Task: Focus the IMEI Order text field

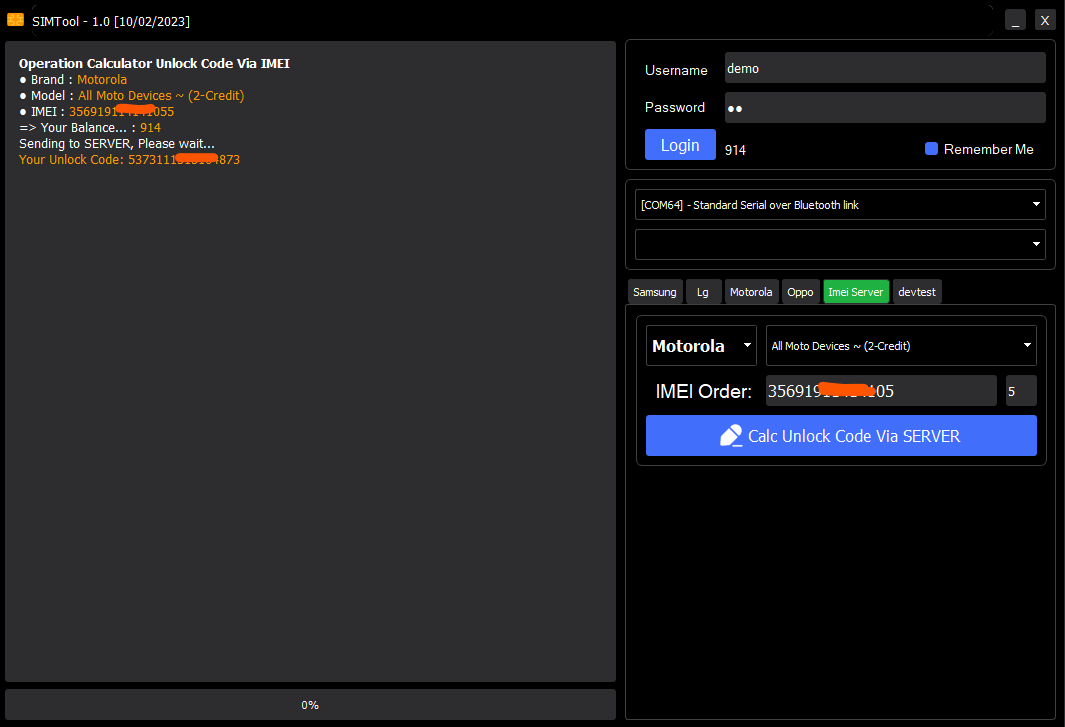Action: point(880,391)
